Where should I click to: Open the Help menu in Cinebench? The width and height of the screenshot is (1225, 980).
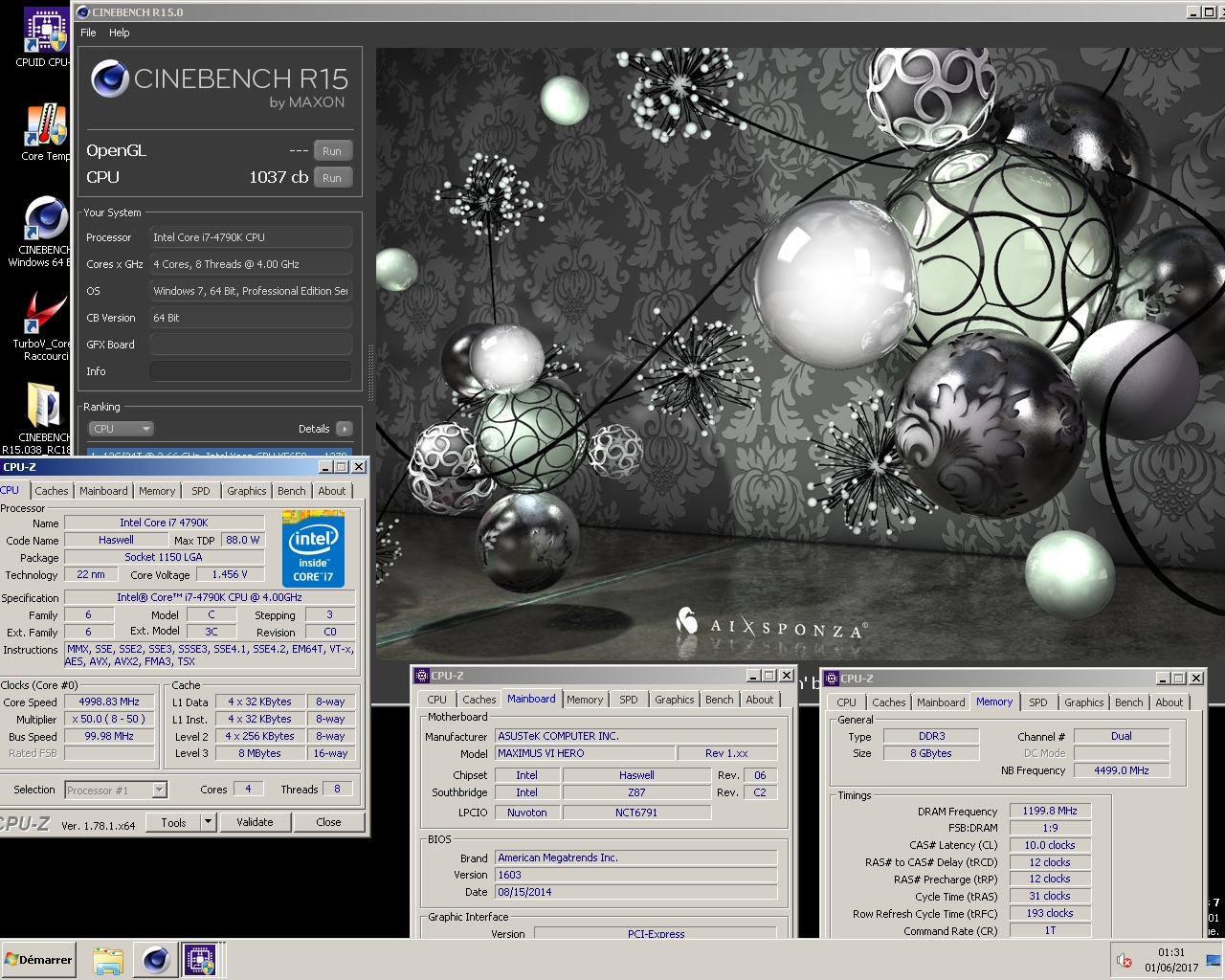pos(120,33)
